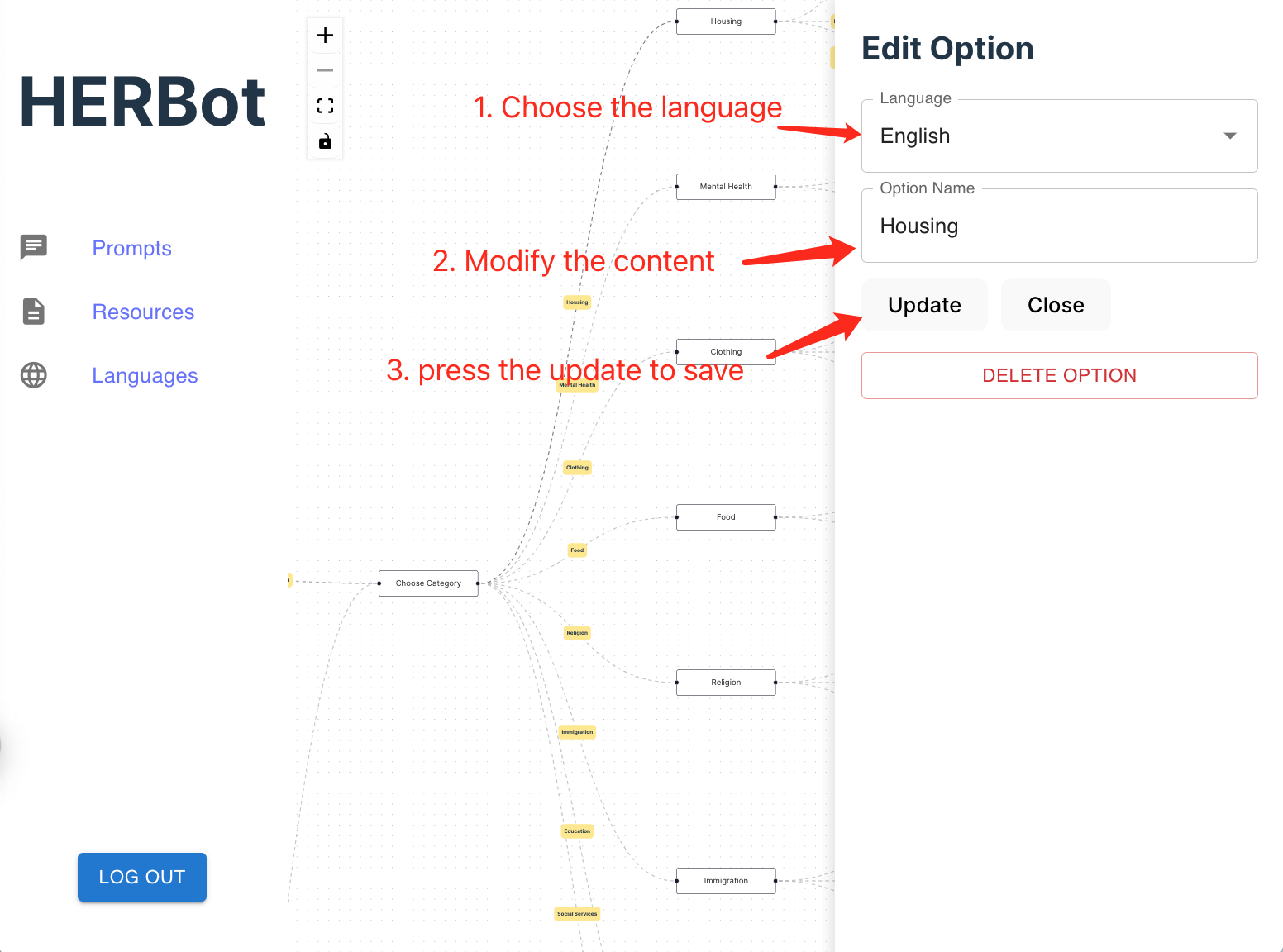The width and height of the screenshot is (1283, 952).
Task: Click the fit view icon
Action: (325, 106)
